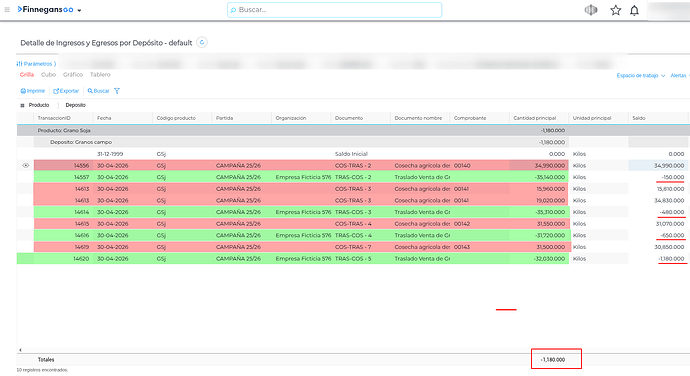Open favorites star icon
This screenshot has width=690, height=376.
tap(615, 10)
